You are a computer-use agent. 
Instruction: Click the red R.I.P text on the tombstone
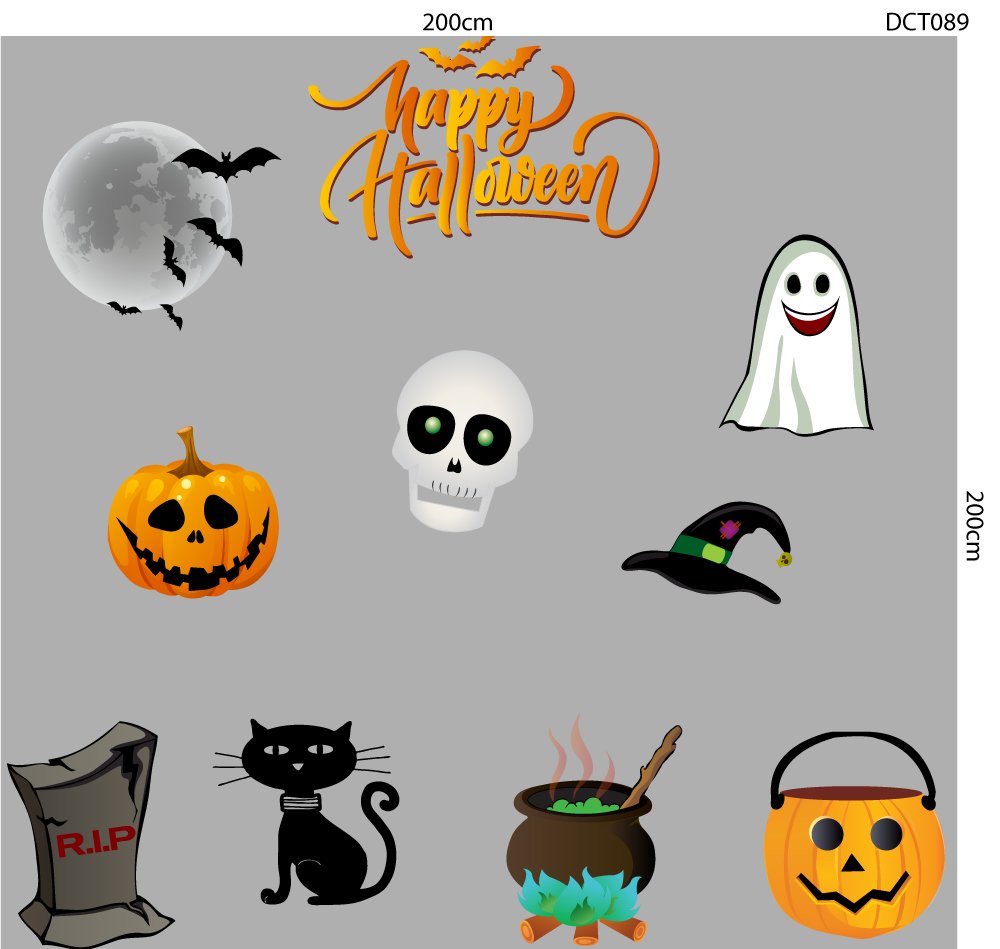[97, 839]
